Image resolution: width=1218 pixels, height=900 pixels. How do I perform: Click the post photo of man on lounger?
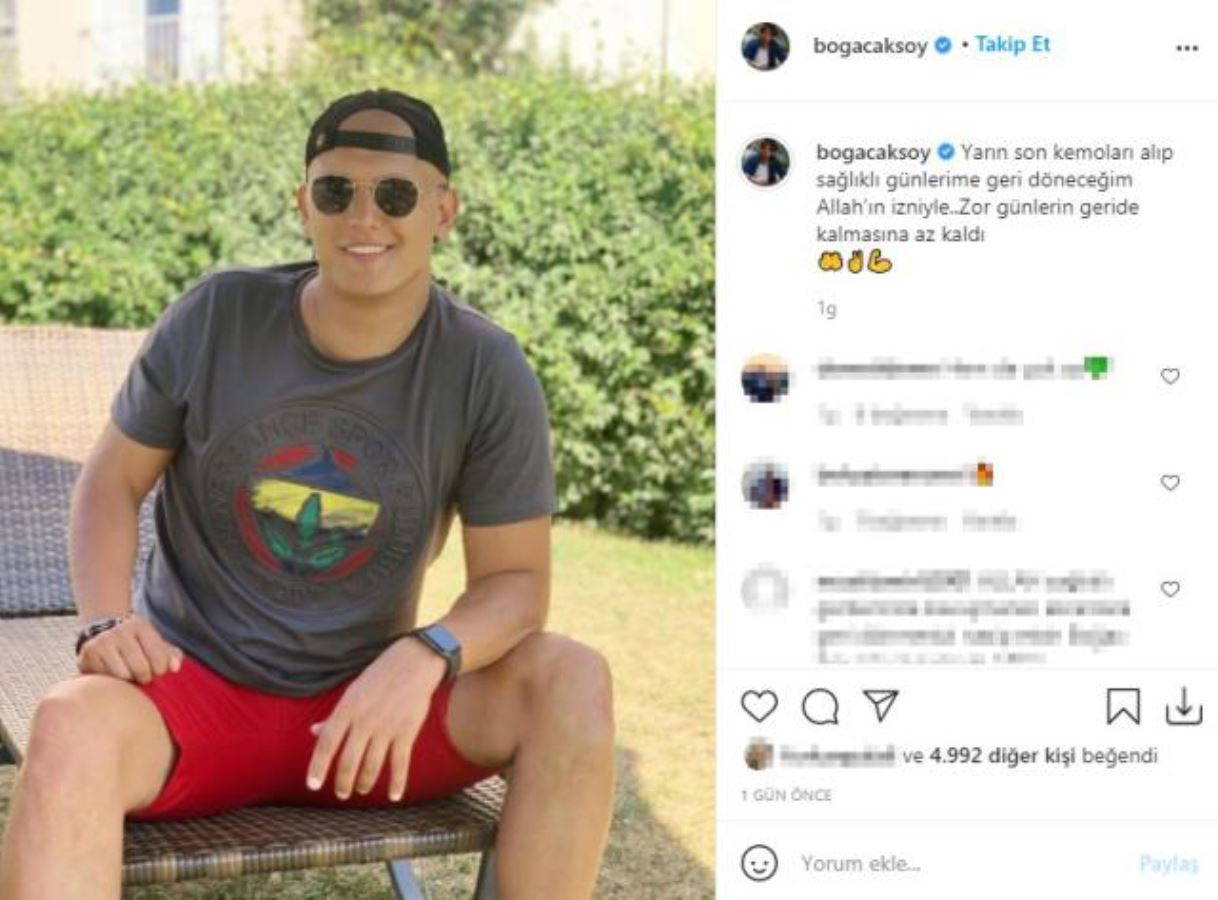point(357,450)
